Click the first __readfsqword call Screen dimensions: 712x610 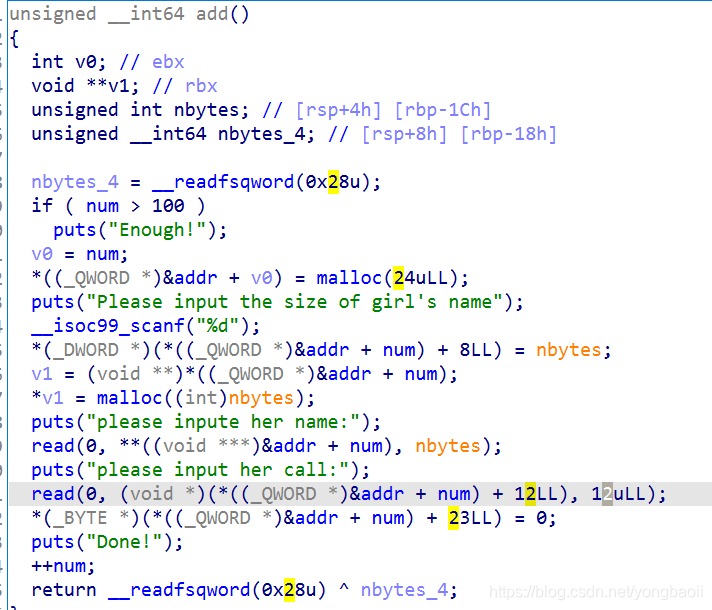pyautogui.click(x=266, y=182)
